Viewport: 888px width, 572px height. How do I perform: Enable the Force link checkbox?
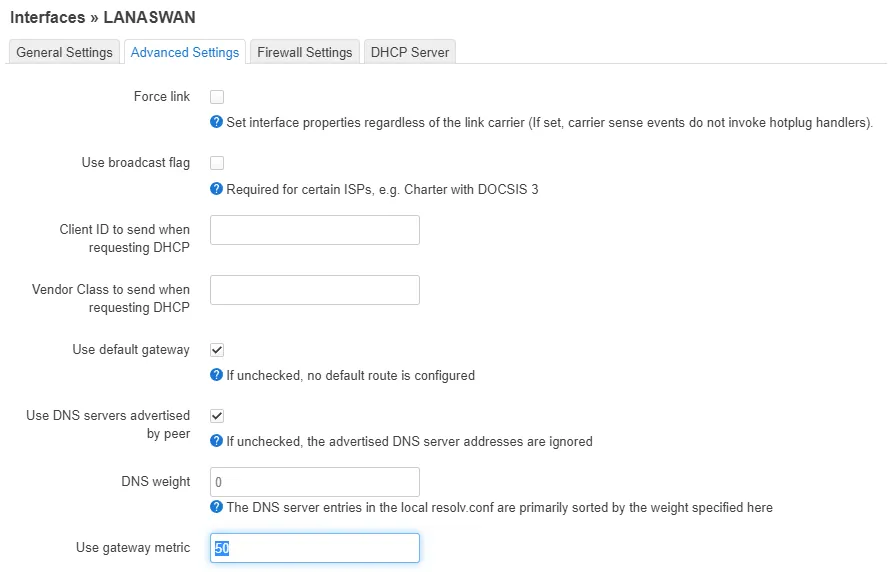point(217,97)
